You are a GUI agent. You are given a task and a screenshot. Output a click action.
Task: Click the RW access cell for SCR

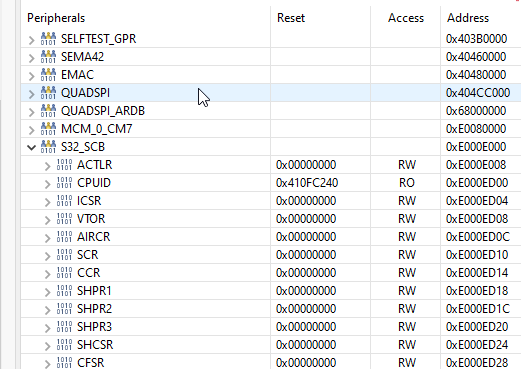(407, 255)
